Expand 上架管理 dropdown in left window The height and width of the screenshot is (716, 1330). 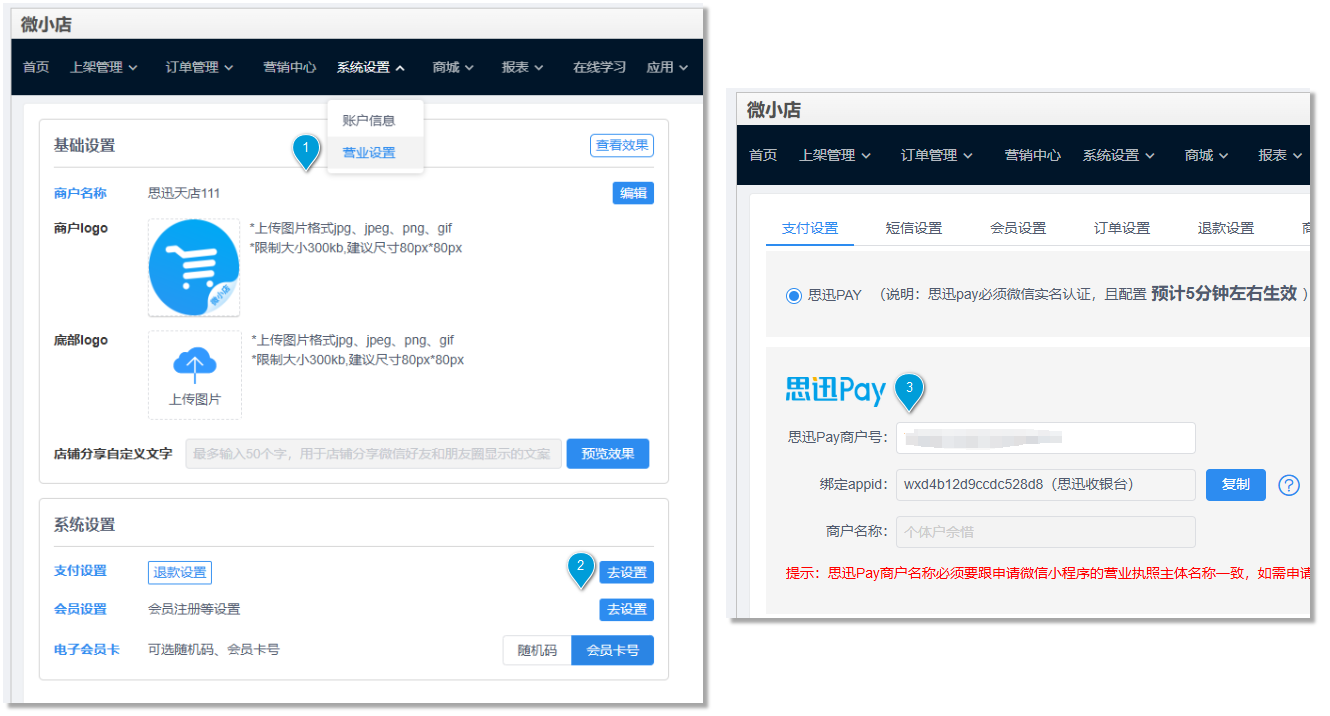click(x=103, y=67)
